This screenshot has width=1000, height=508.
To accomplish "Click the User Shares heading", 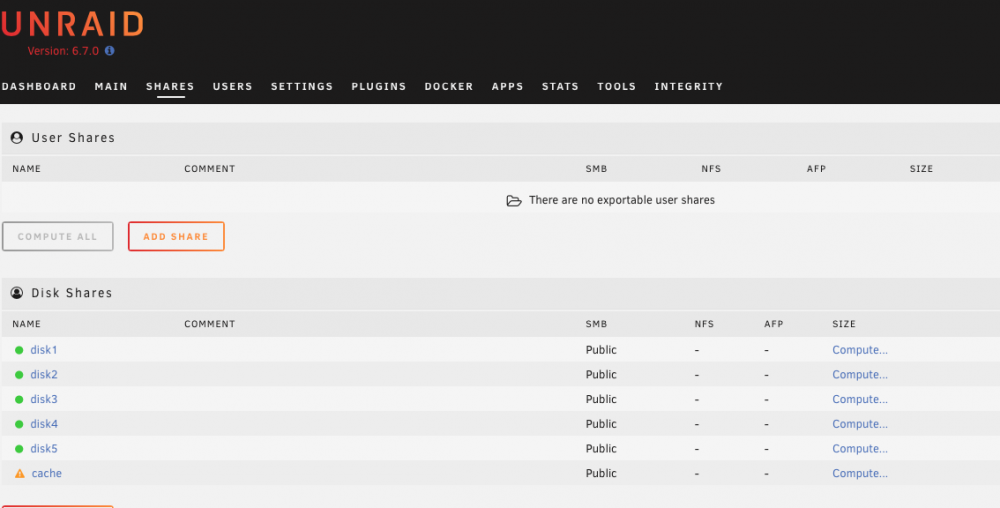I will [73, 138].
